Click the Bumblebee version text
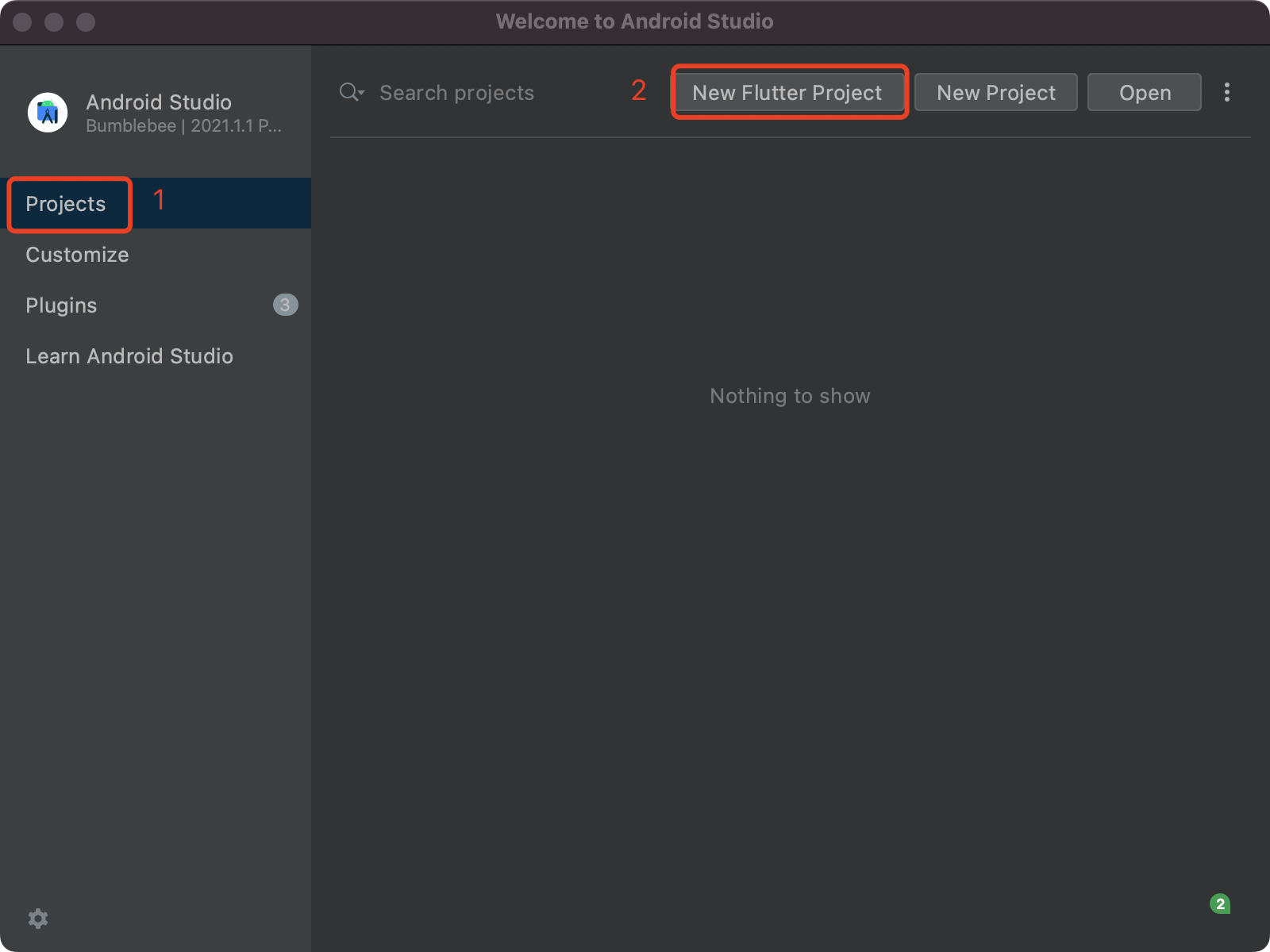This screenshot has height=952, width=1270. coord(183,126)
